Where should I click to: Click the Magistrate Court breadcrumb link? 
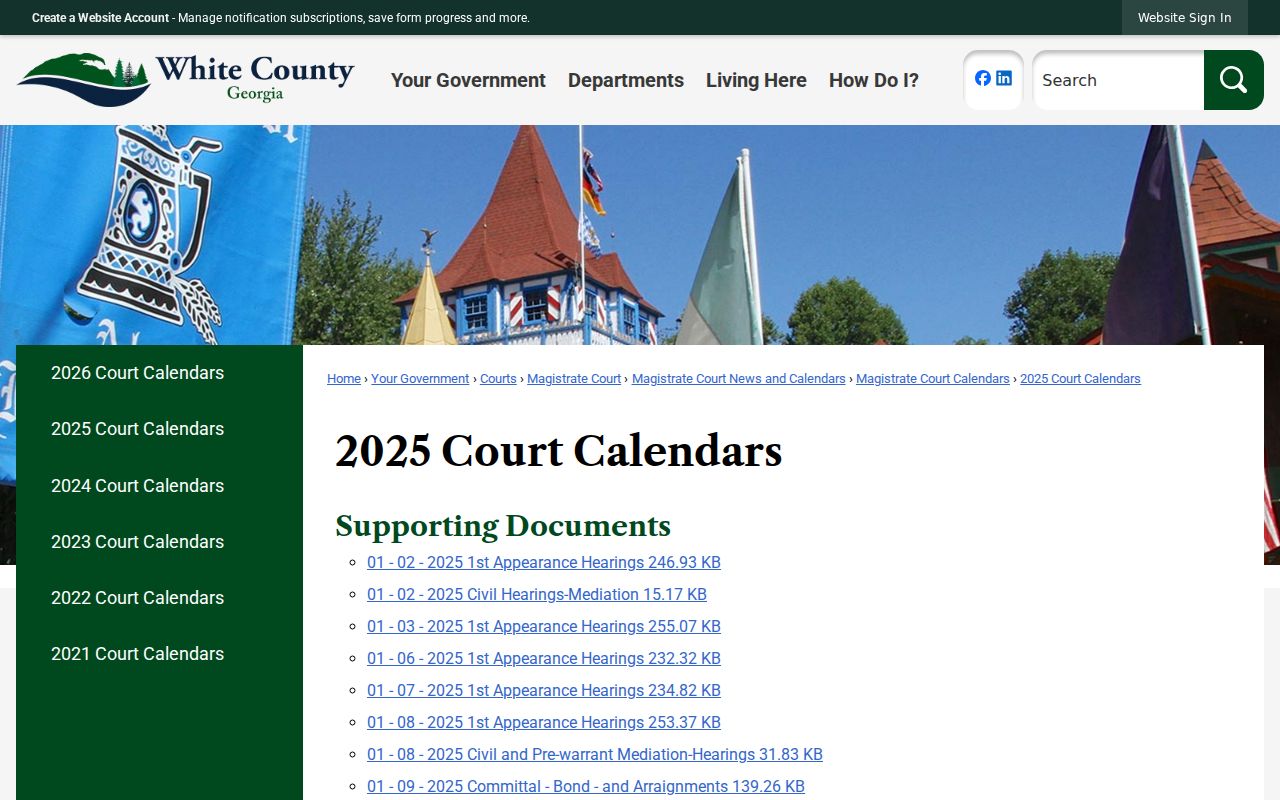coord(574,379)
